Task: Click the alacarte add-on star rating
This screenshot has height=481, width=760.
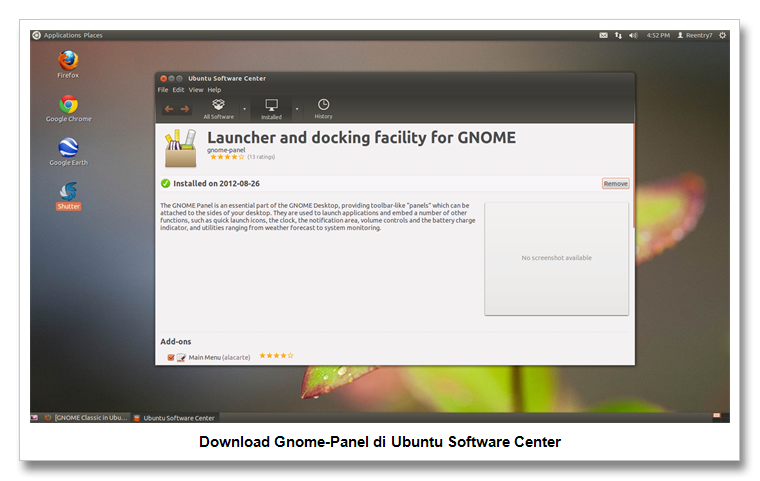Action: (276, 355)
